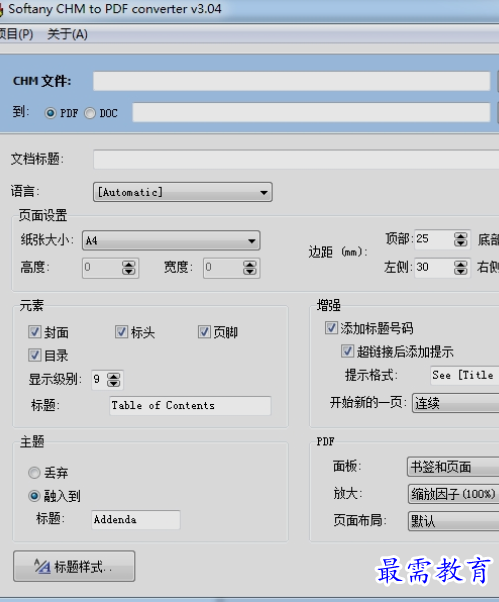Toggle the 标头 checkbox
The width and height of the screenshot is (499, 602).
tap(121, 332)
